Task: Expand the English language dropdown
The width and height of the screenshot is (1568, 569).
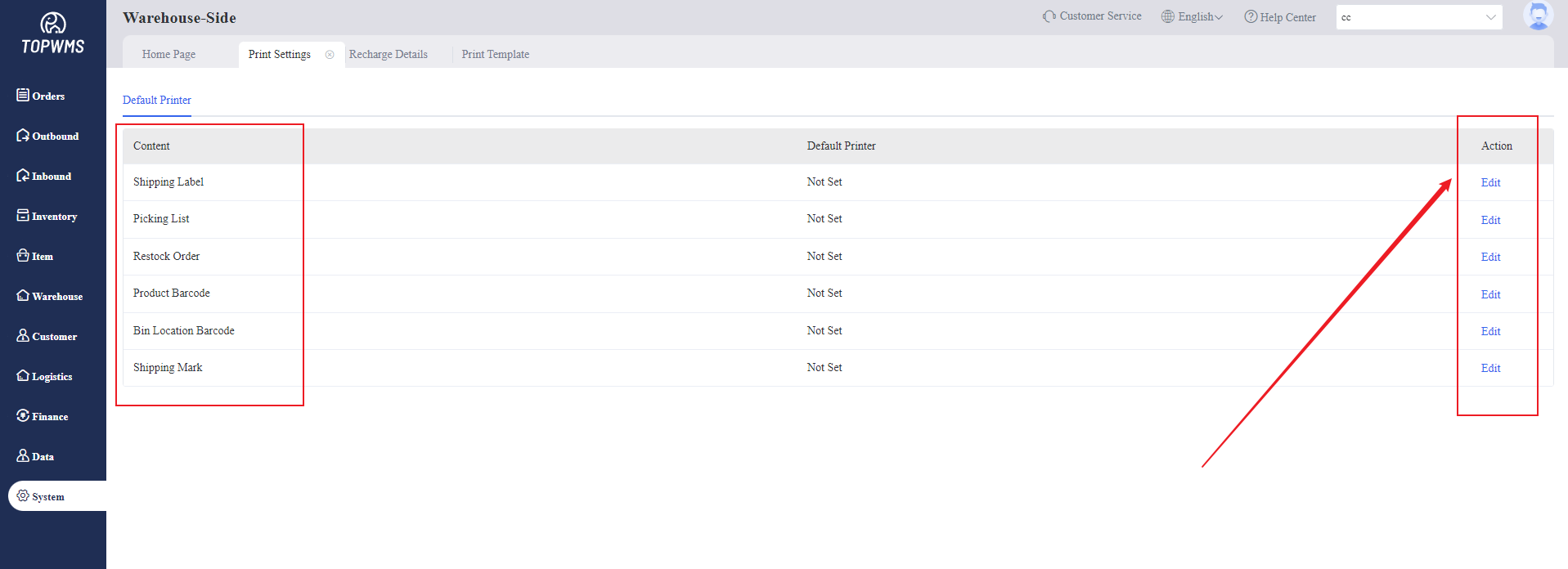Action: click(1193, 17)
